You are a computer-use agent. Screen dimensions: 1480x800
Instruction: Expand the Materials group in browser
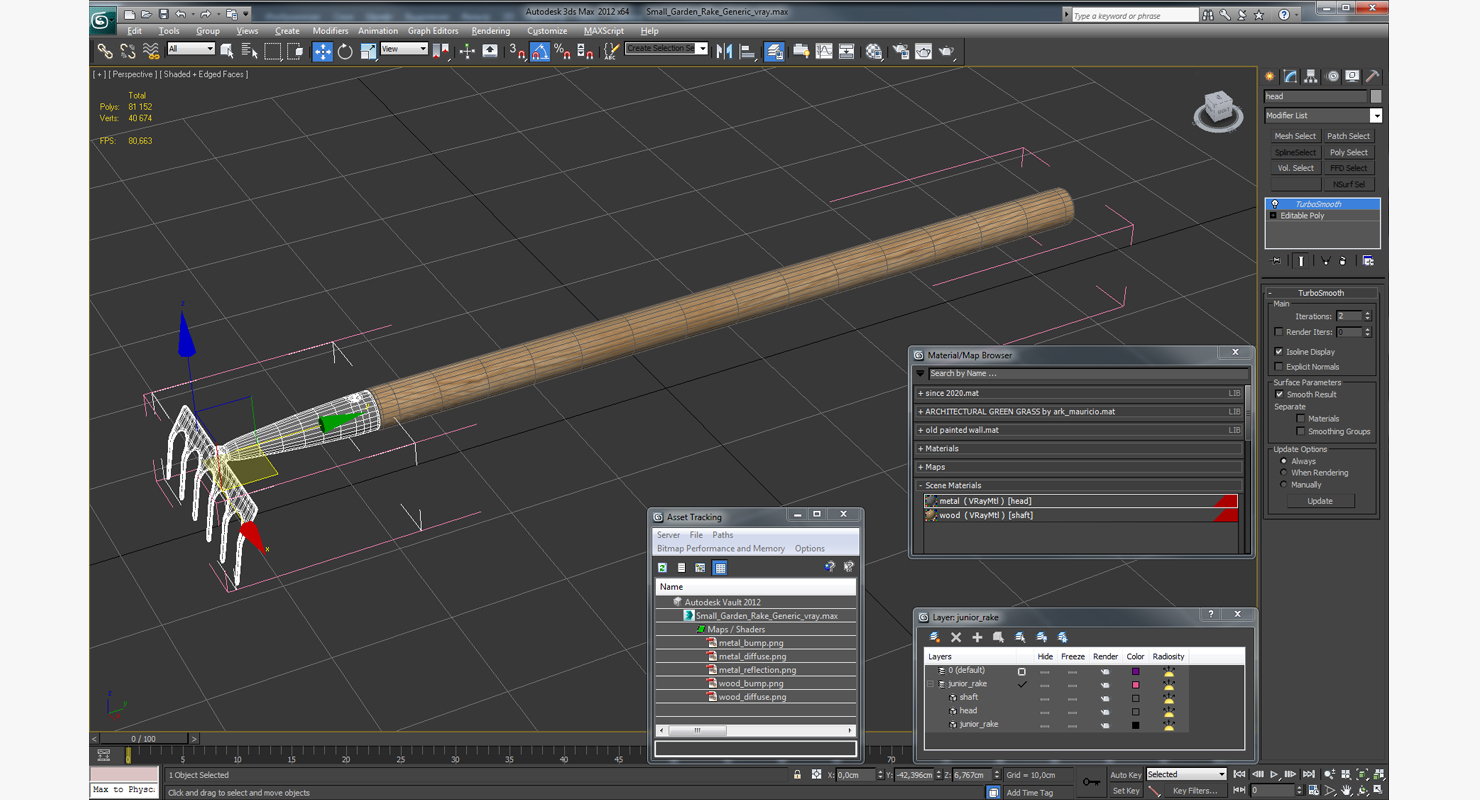coord(1079,449)
